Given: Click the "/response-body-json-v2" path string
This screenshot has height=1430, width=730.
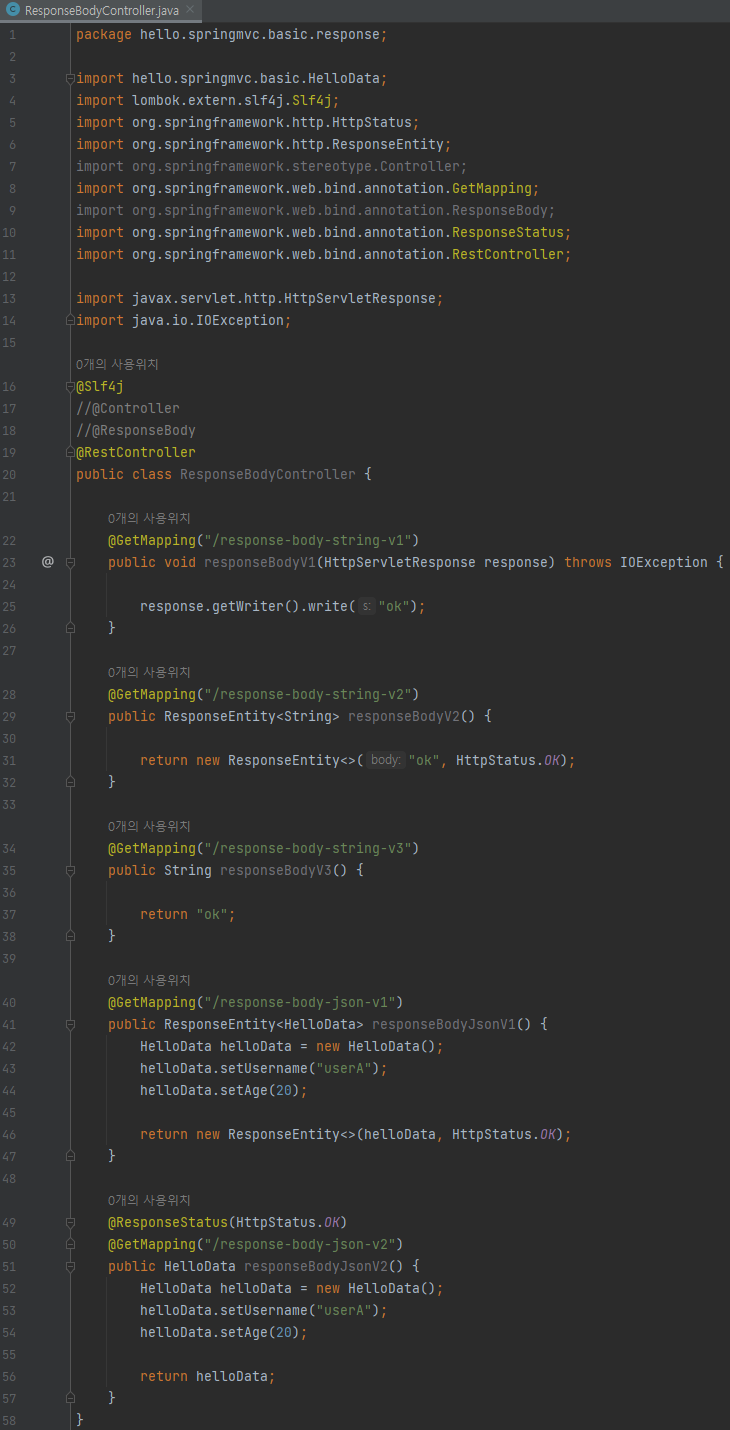Looking at the screenshot, I should click(x=300, y=1244).
